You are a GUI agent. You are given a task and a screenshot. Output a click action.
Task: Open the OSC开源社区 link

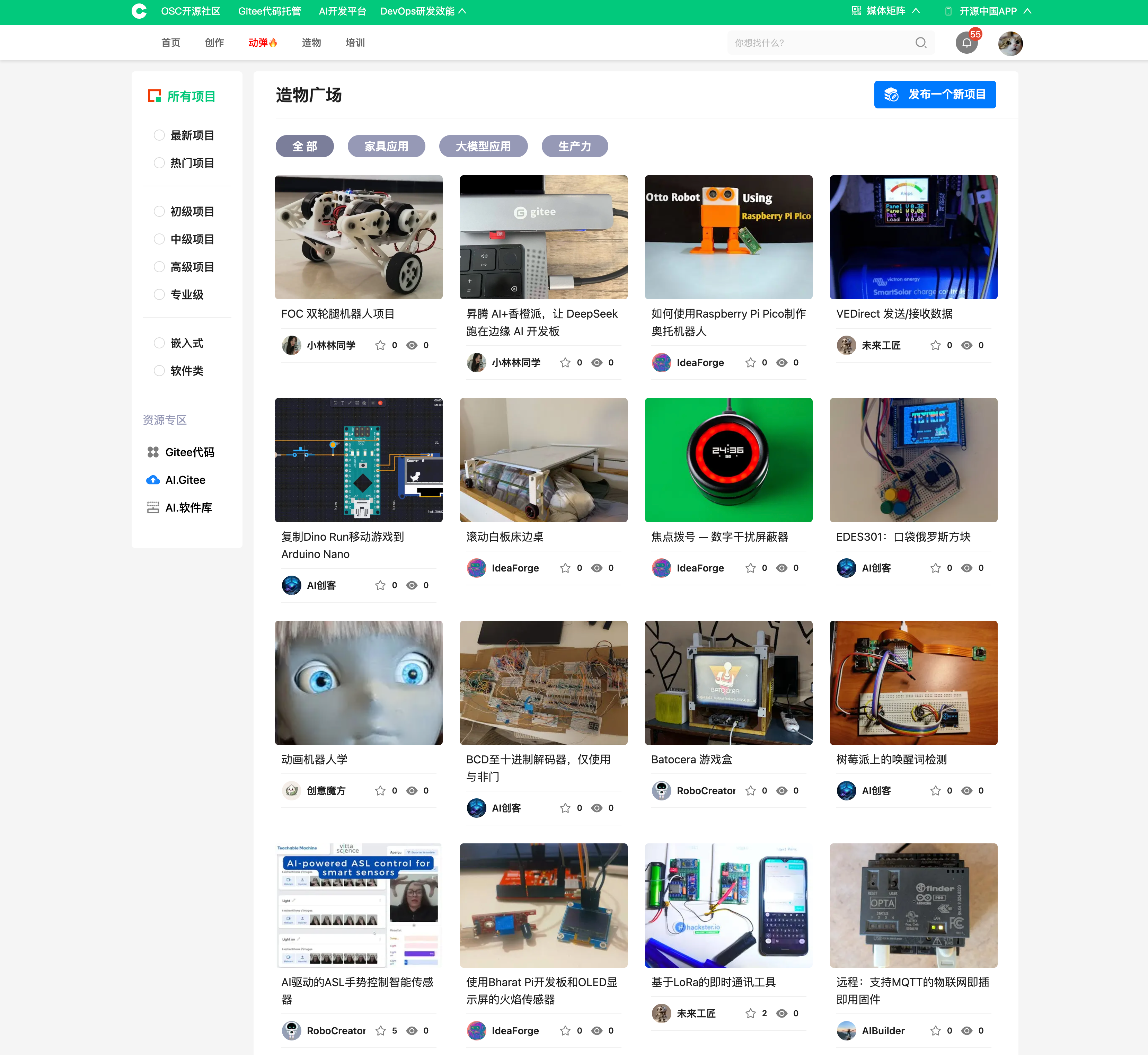coord(191,11)
